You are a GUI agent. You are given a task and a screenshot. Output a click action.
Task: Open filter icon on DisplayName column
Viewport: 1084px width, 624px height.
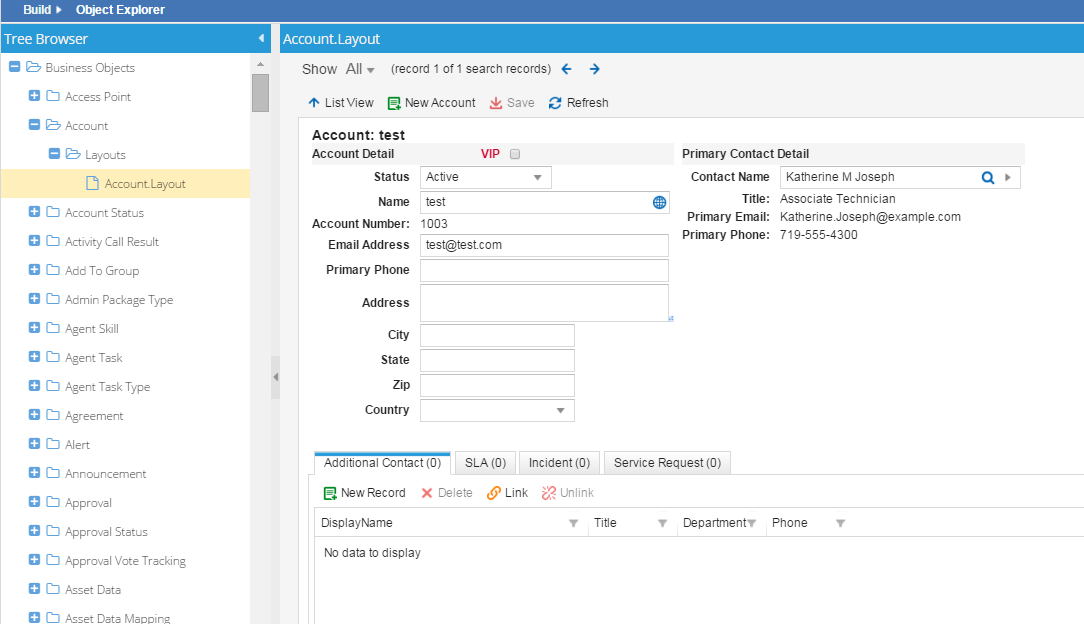click(573, 523)
